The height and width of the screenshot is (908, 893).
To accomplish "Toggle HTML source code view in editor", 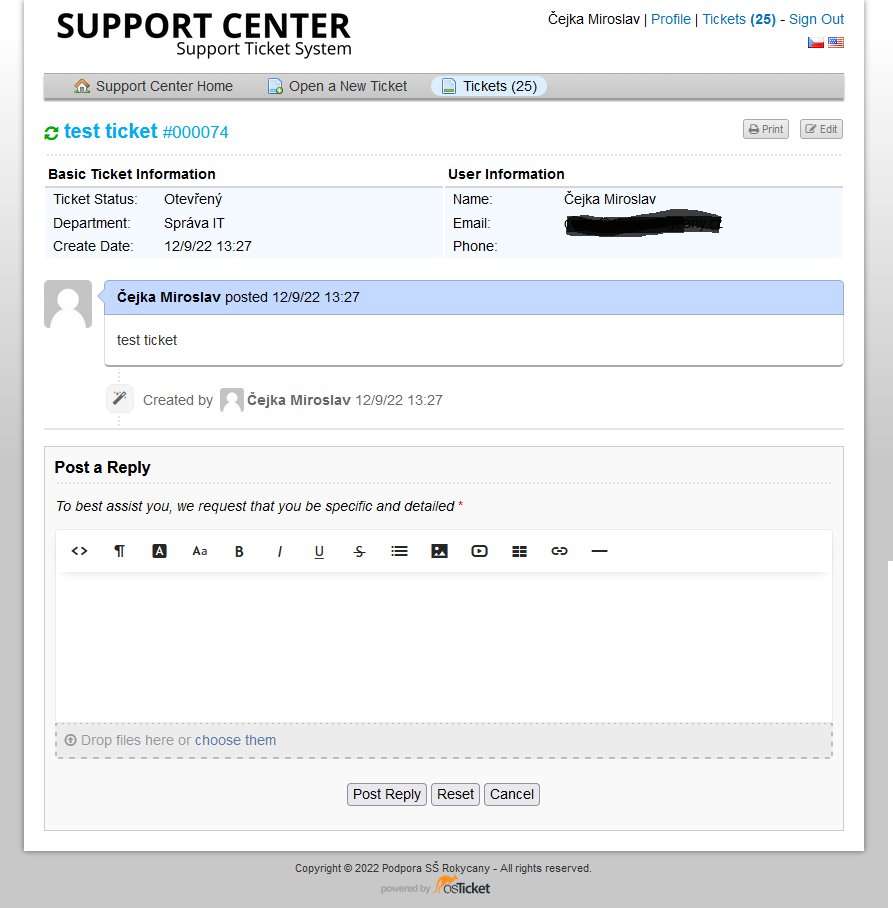I will click(79, 551).
